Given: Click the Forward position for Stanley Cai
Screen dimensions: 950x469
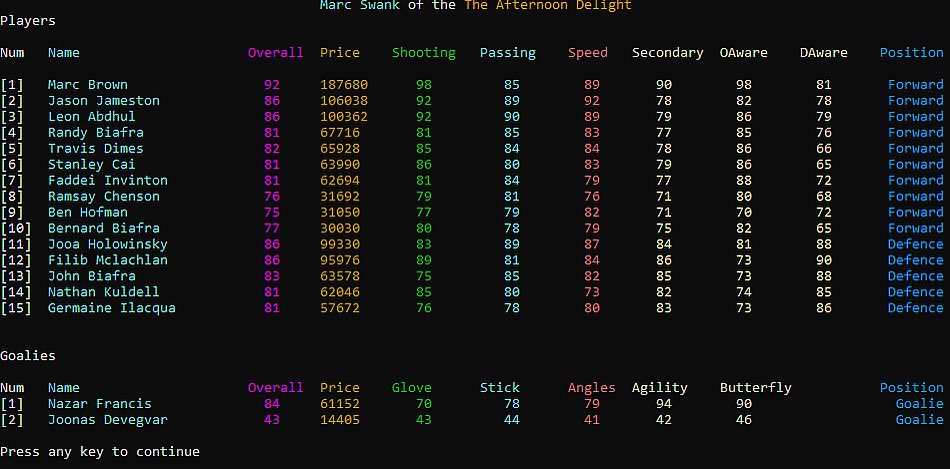Looking at the screenshot, I should coord(915,164).
